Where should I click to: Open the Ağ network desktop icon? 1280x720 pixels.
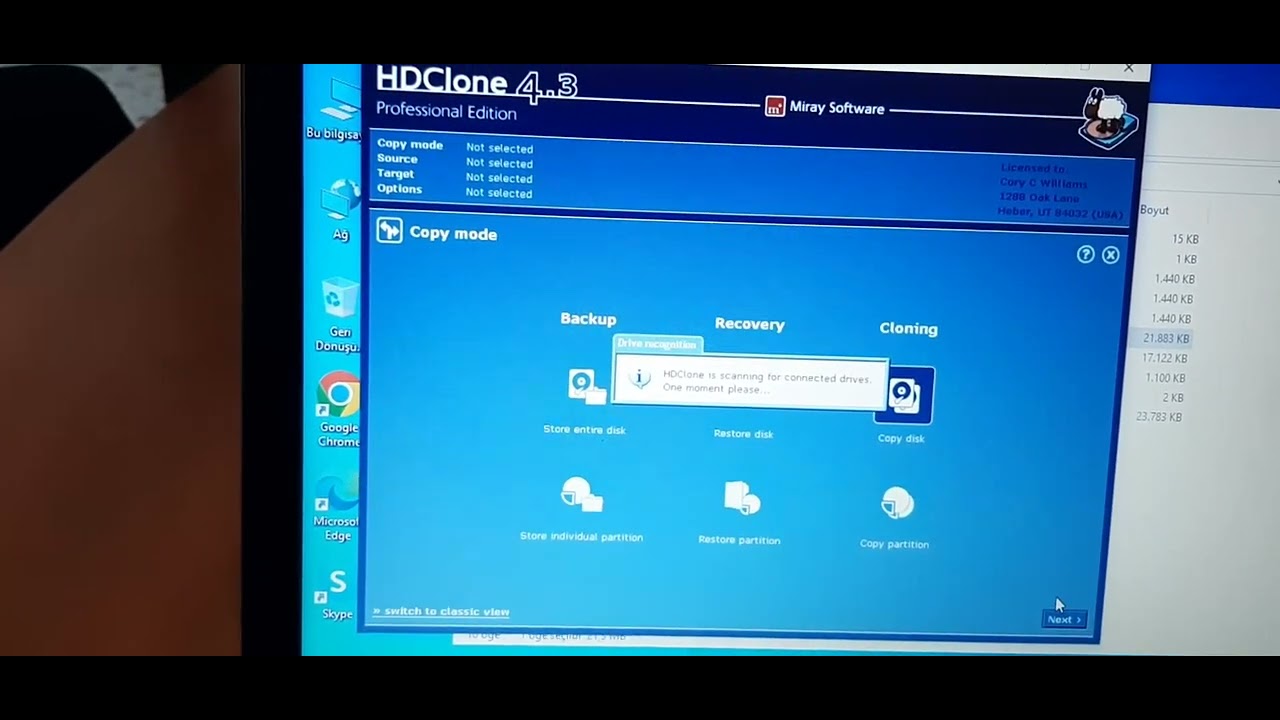click(x=341, y=202)
